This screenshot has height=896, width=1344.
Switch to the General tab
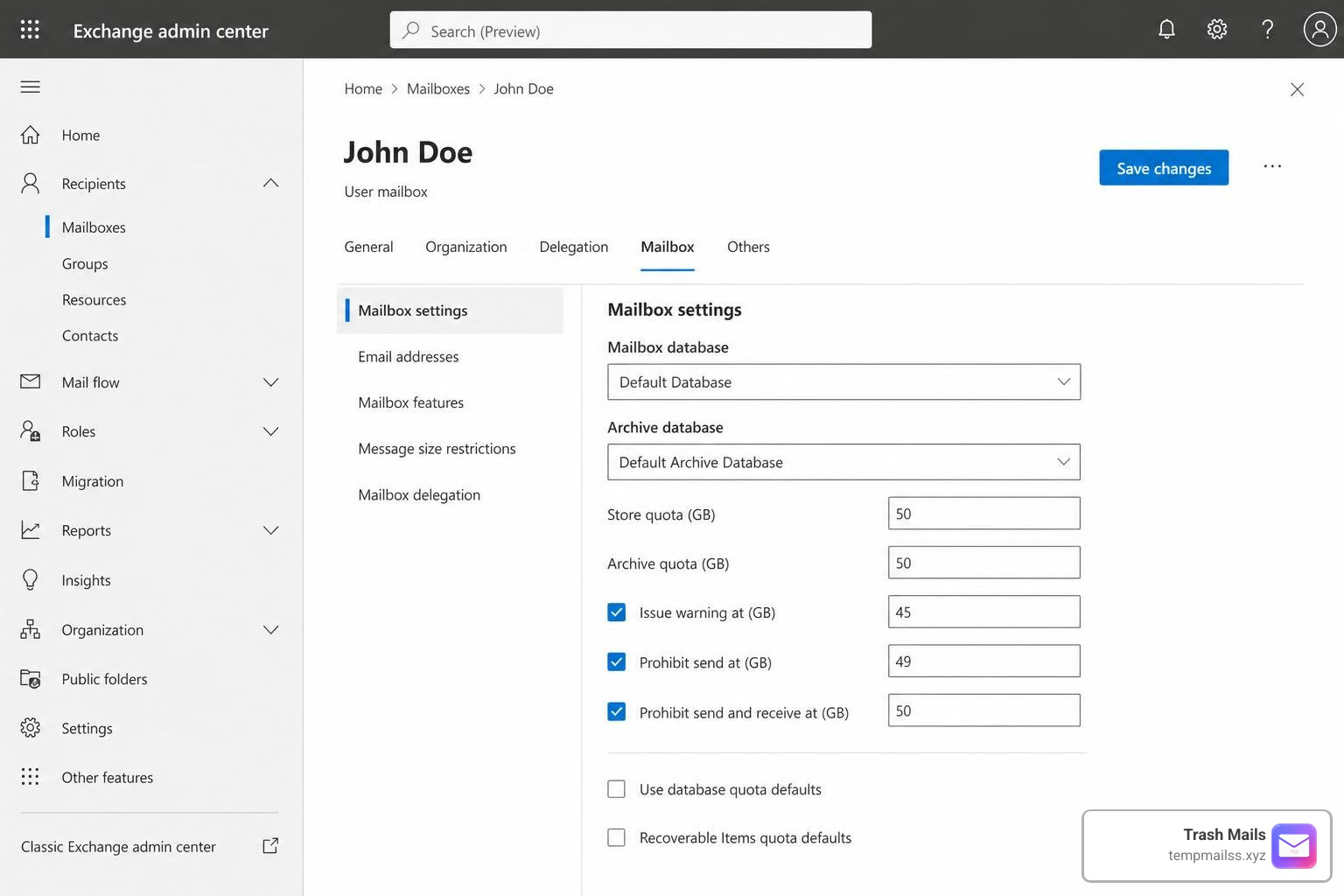point(368,247)
